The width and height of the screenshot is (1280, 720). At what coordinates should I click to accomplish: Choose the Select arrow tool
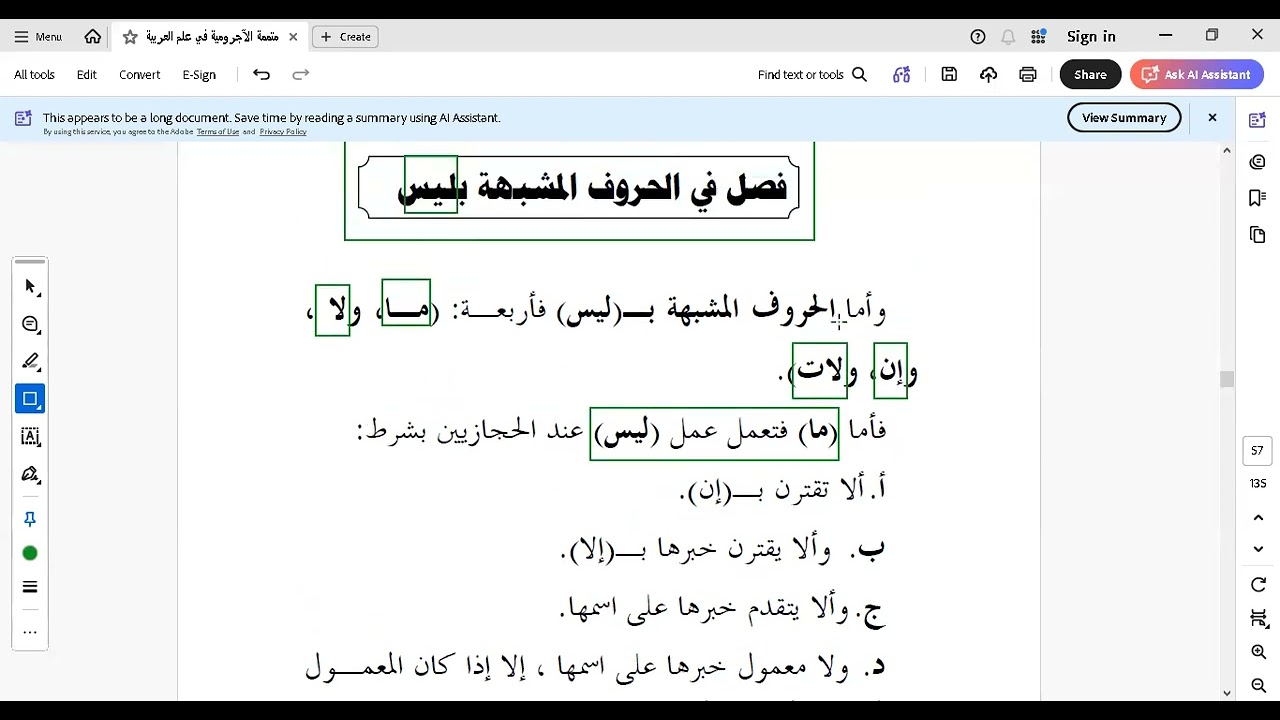pos(30,287)
